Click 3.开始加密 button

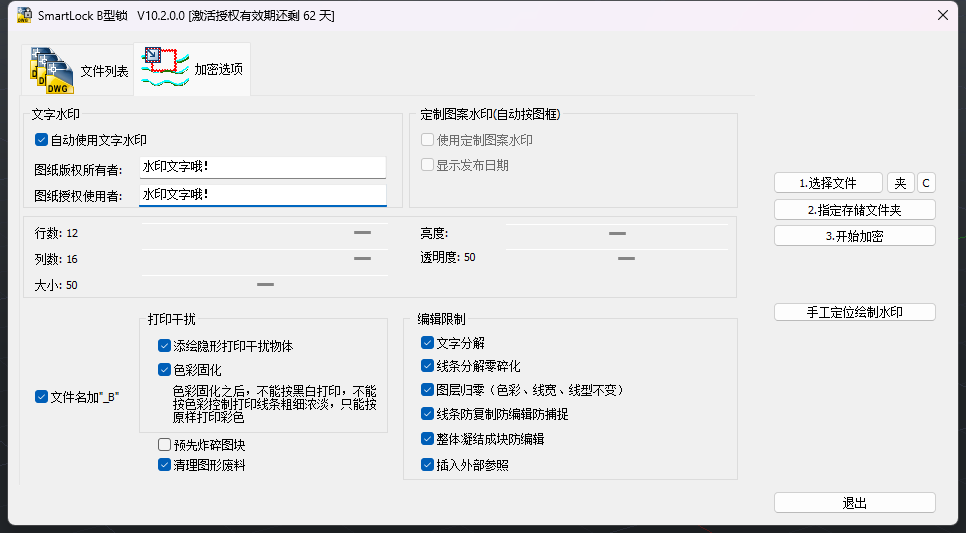click(854, 236)
